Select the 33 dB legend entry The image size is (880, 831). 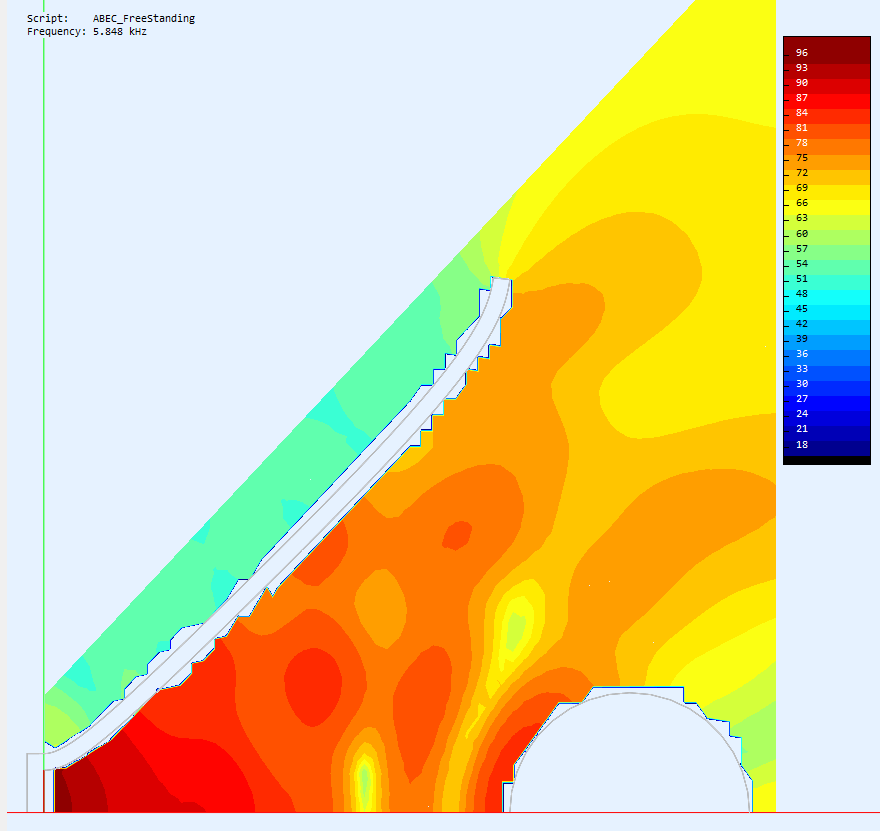coord(801,369)
